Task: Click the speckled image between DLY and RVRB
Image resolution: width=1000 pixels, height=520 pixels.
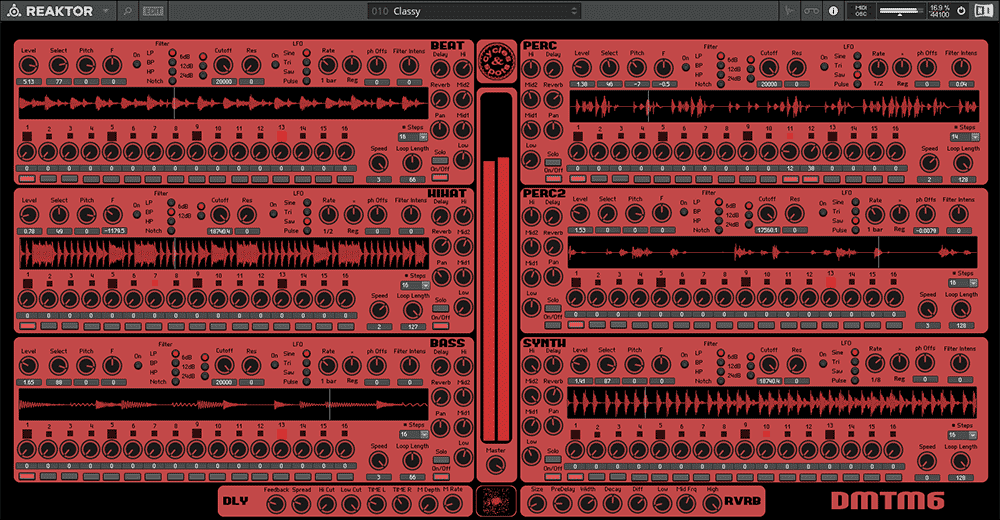Action: tap(496, 501)
